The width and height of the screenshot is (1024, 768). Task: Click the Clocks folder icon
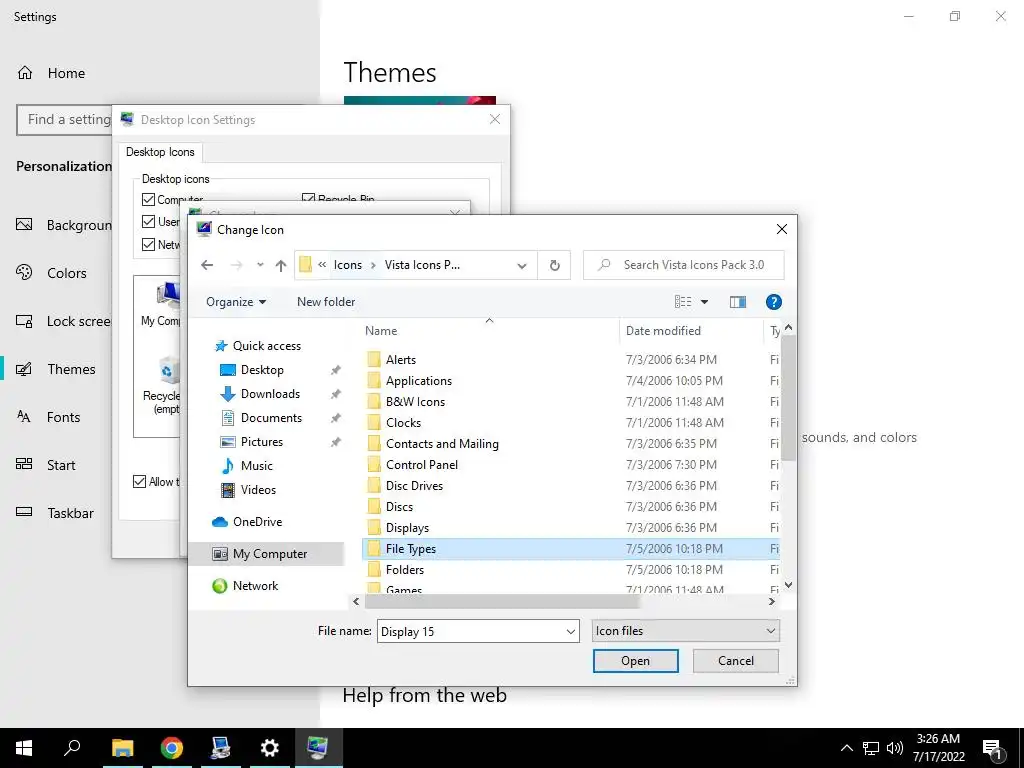[374, 423]
